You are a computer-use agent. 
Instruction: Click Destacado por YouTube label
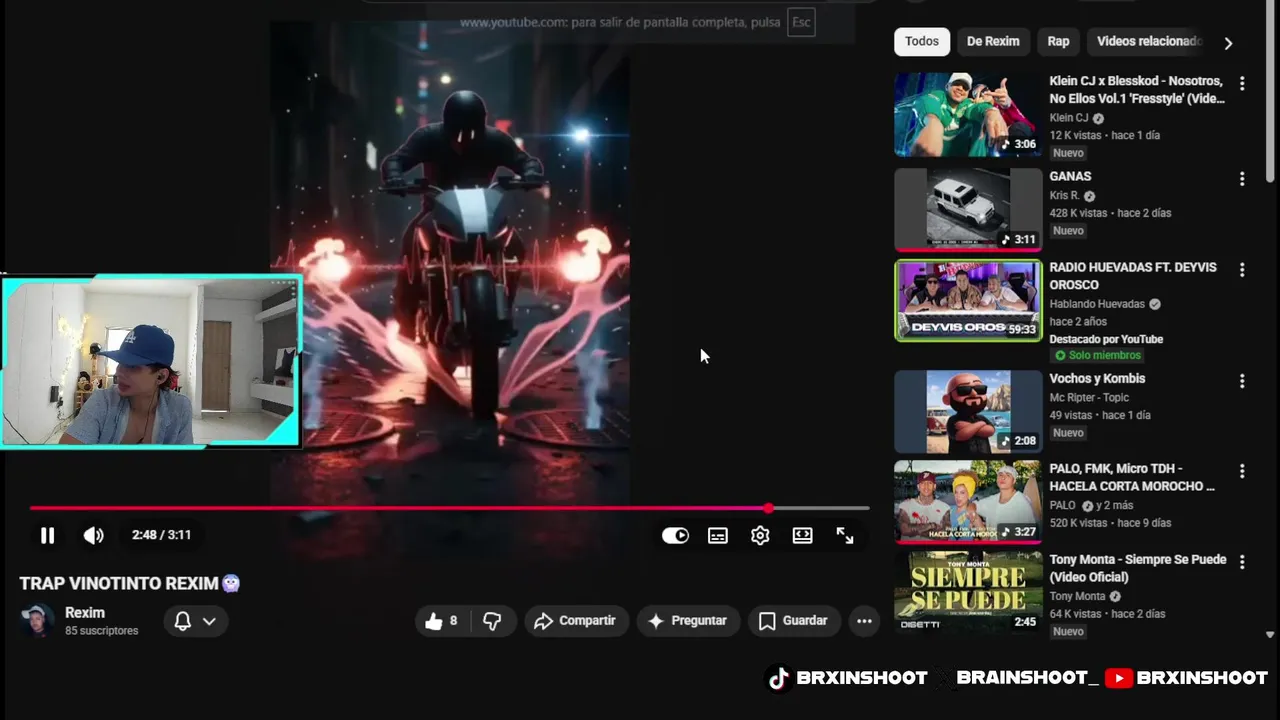coord(1106,339)
